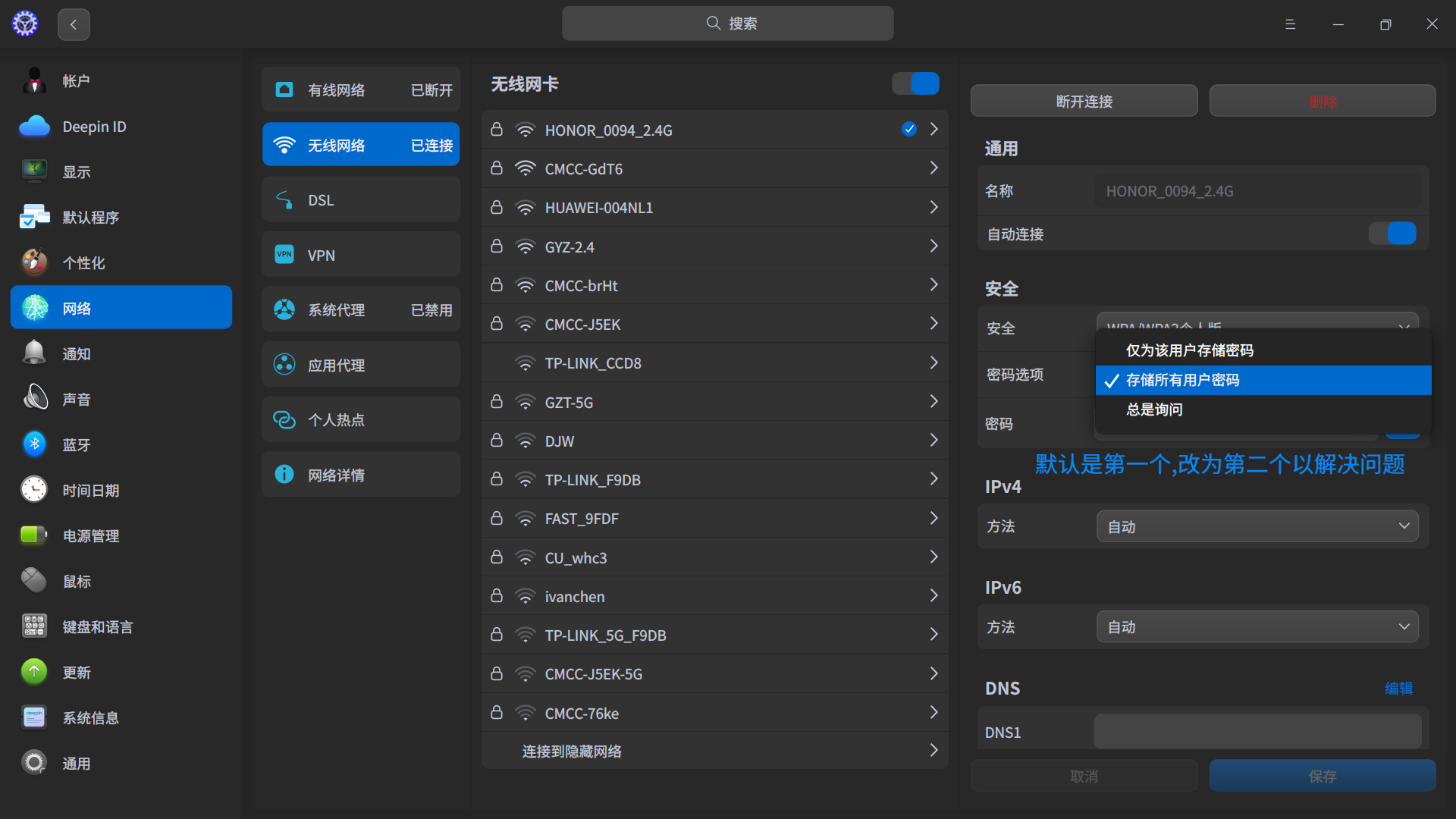Open the IPv4 method dropdown
Screen dimensions: 1456x819
point(1257,526)
